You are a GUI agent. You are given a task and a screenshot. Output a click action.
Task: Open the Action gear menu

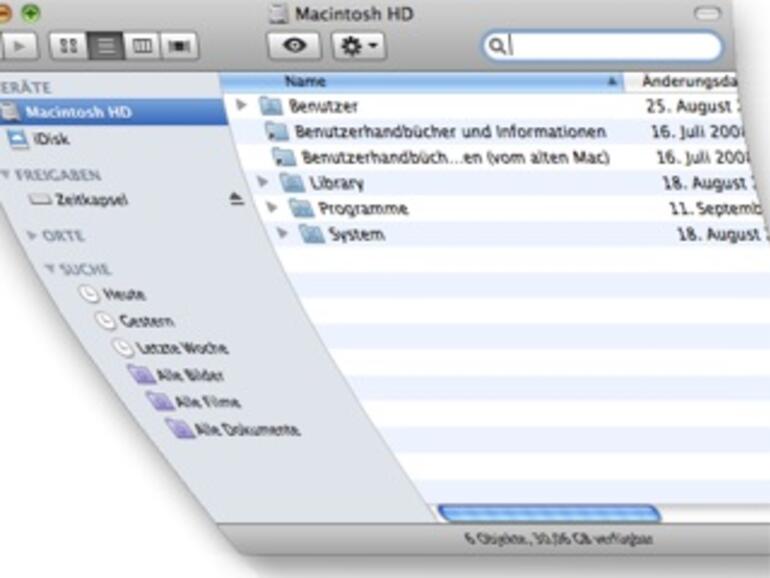tap(358, 46)
